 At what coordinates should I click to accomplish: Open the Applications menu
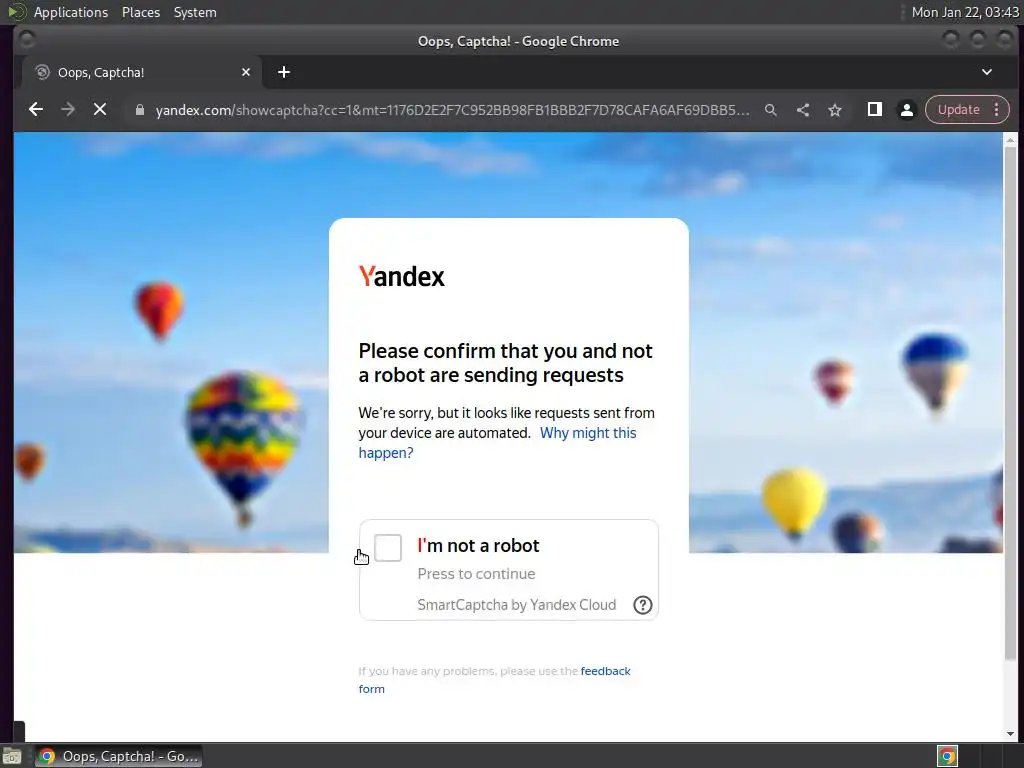pyautogui.click(x=71, y=12)
